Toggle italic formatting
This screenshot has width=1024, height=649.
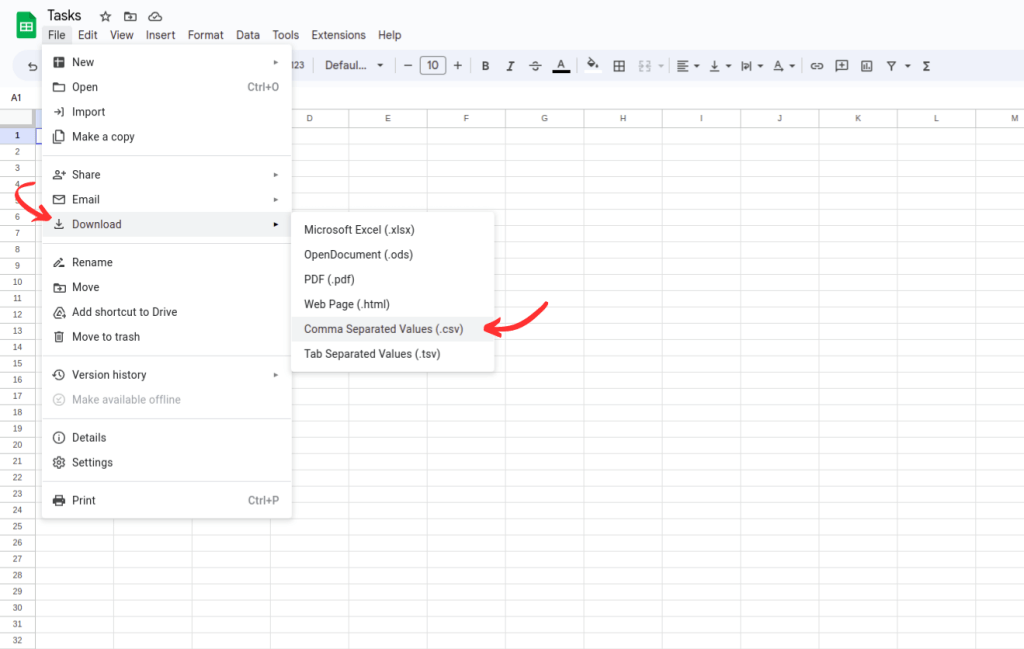click(x=510, y=65)
